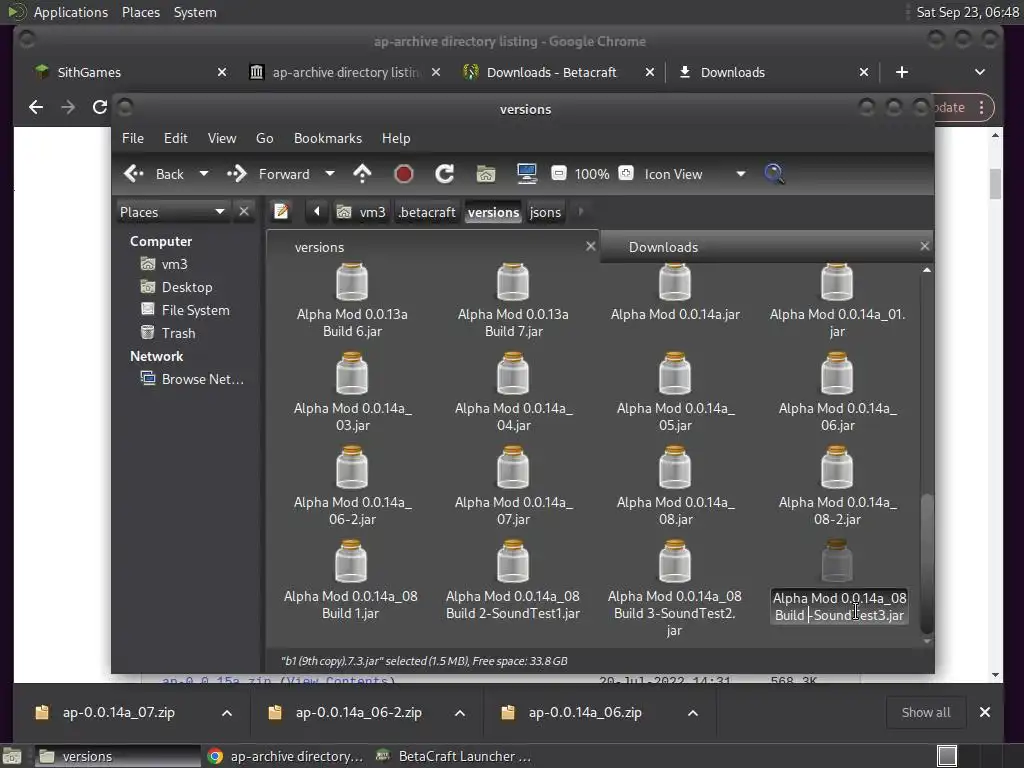Switch to the Downloads pane tab

pos(663,247)
